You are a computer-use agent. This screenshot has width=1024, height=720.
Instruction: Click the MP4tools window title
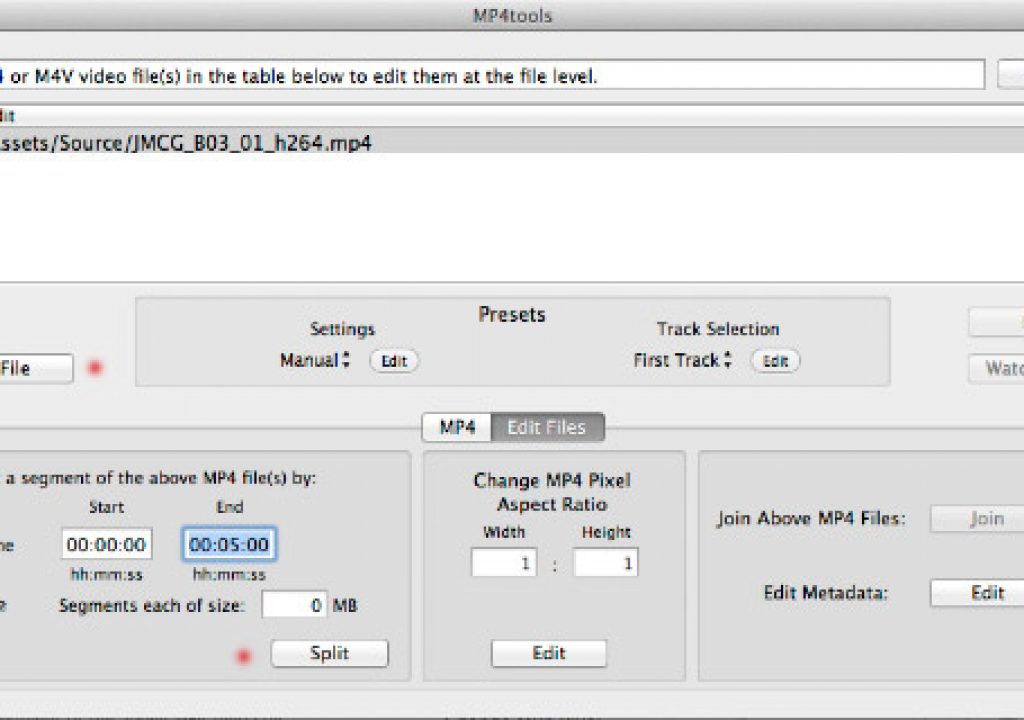pos(513,16)
